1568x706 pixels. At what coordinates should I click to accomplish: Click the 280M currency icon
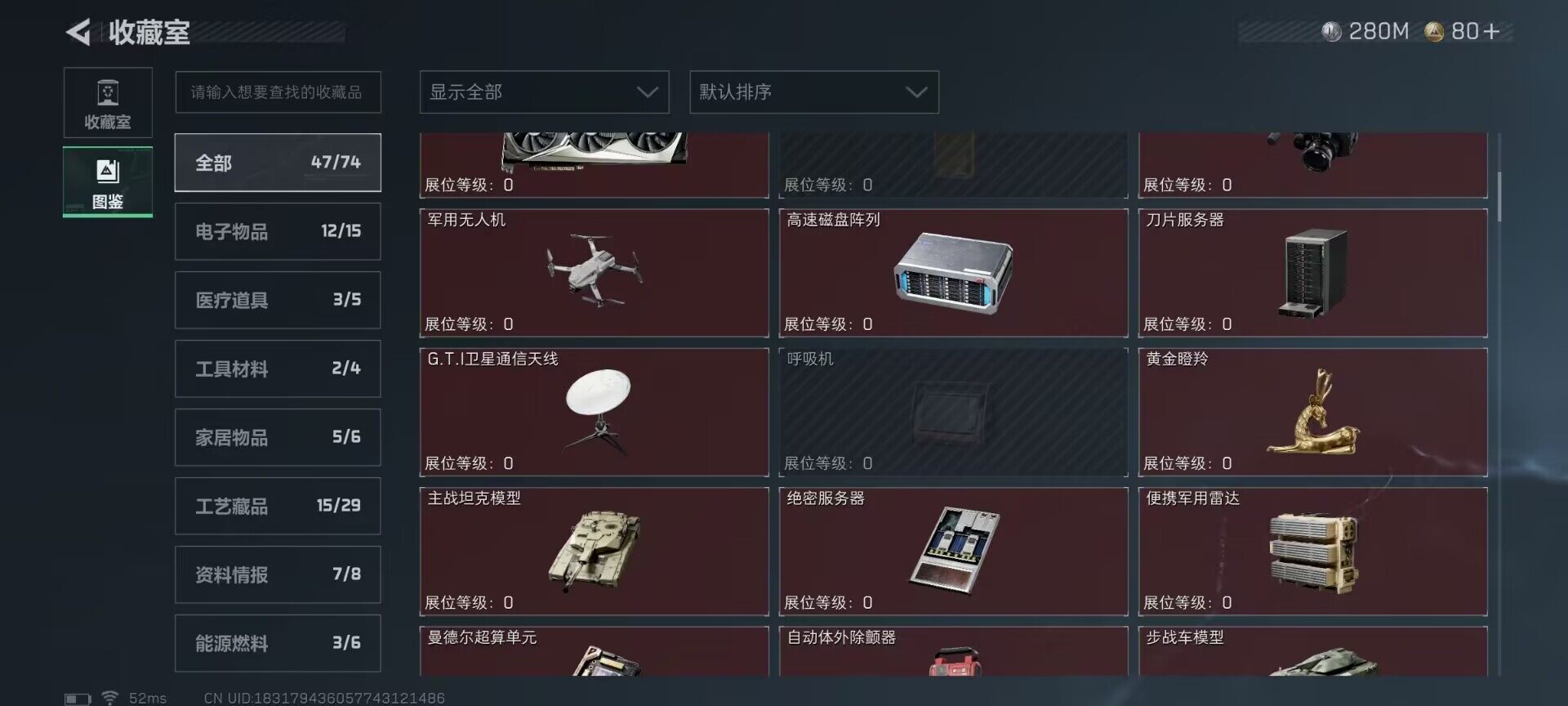[x=1331, y=32]
